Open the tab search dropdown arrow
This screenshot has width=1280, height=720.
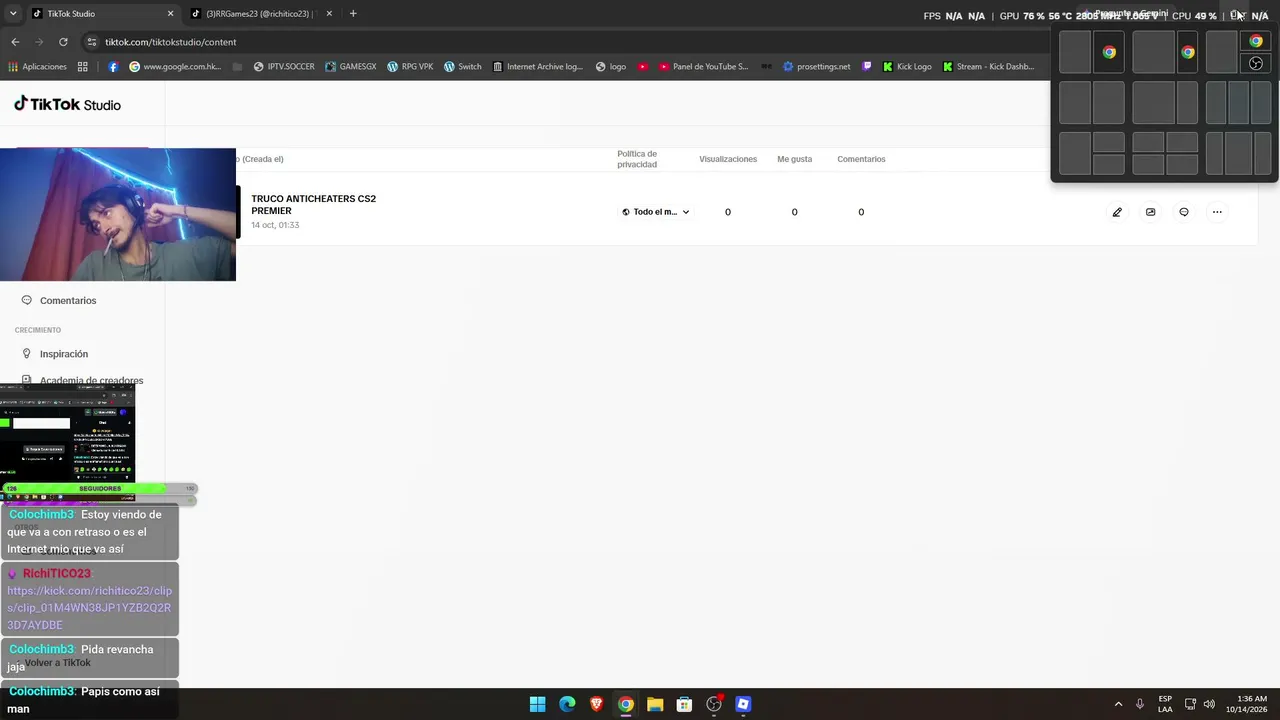coord(13,14)
